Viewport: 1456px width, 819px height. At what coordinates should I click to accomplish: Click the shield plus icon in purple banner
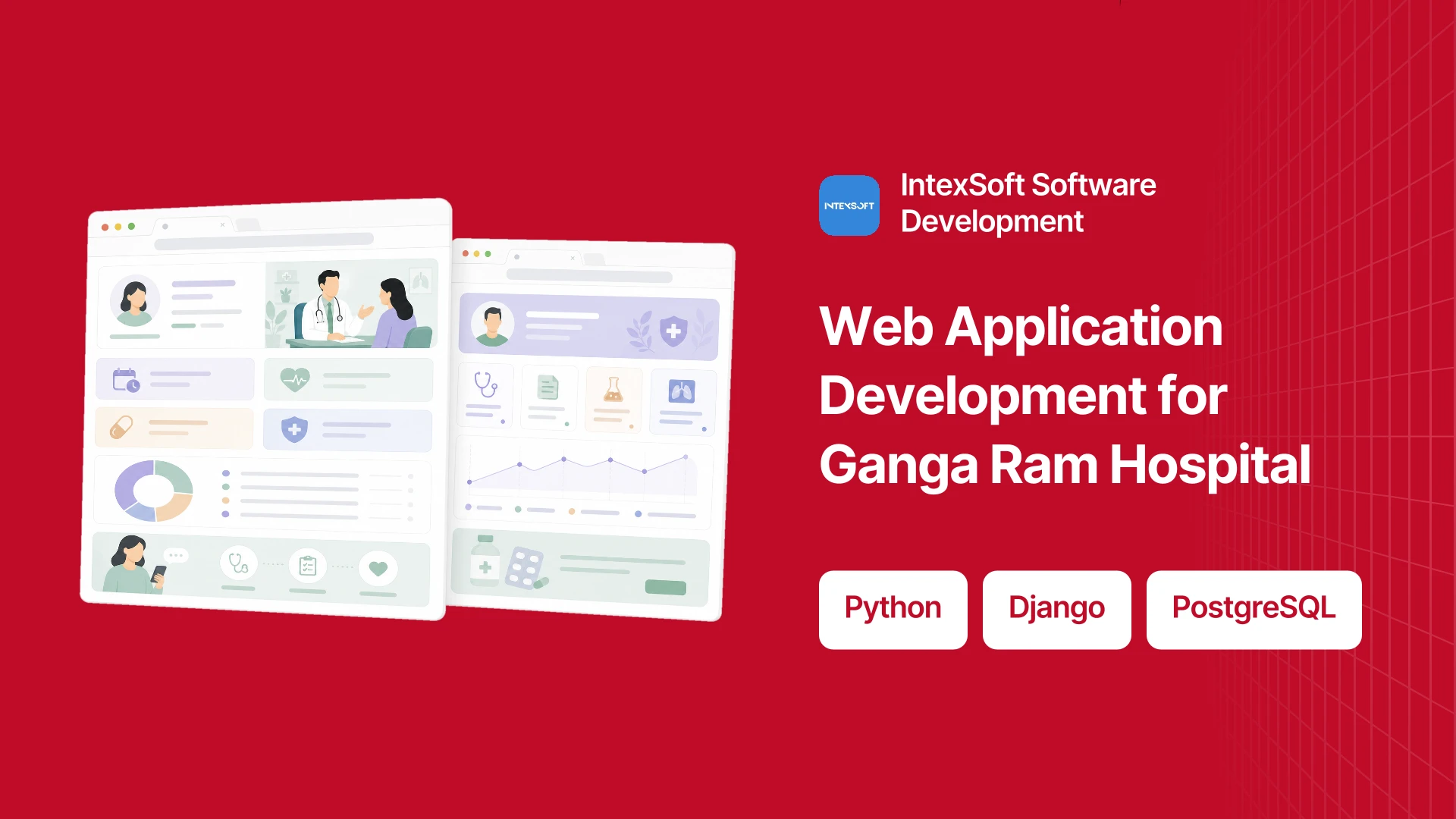point(673,331)
